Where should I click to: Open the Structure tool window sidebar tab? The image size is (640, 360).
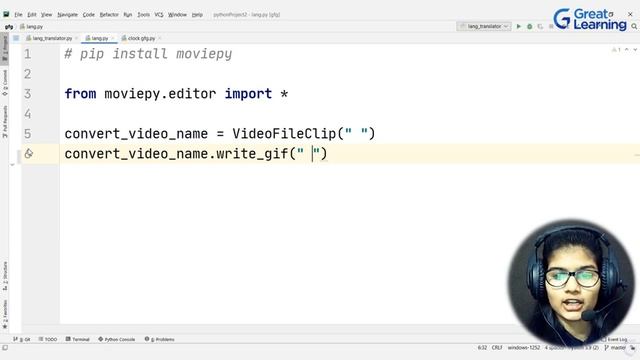click(x=5, y=276)
